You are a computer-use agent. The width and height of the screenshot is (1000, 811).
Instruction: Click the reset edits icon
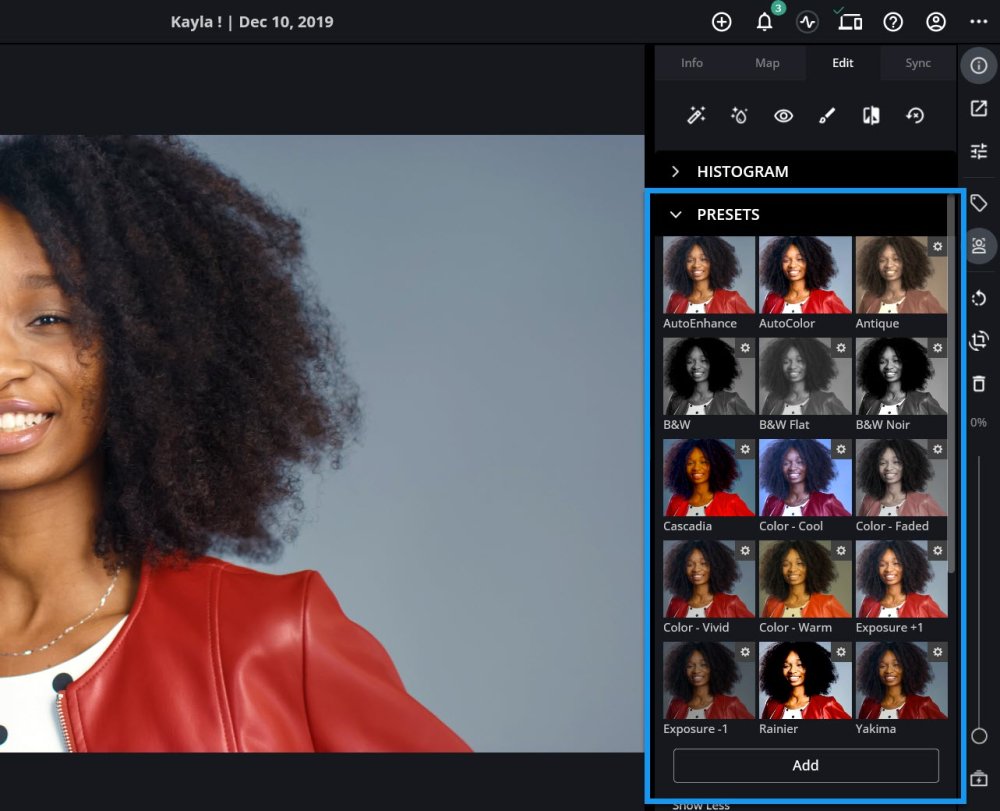point(915,116)
